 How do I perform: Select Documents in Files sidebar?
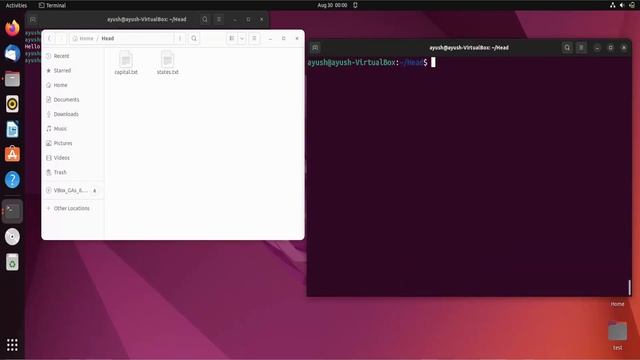[x=73, y=100]
